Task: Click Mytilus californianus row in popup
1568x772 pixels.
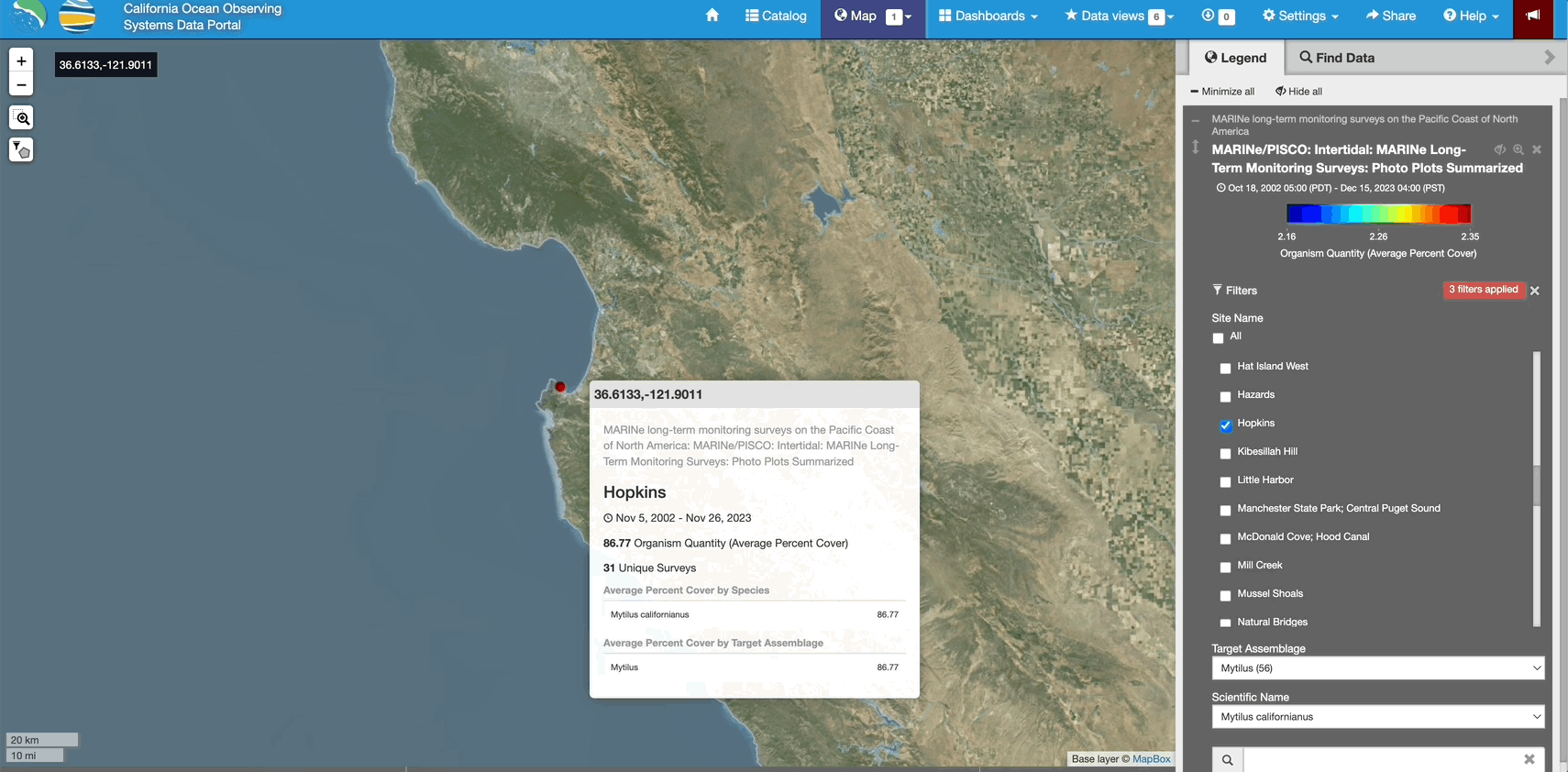Action: (x=755, y=614)
